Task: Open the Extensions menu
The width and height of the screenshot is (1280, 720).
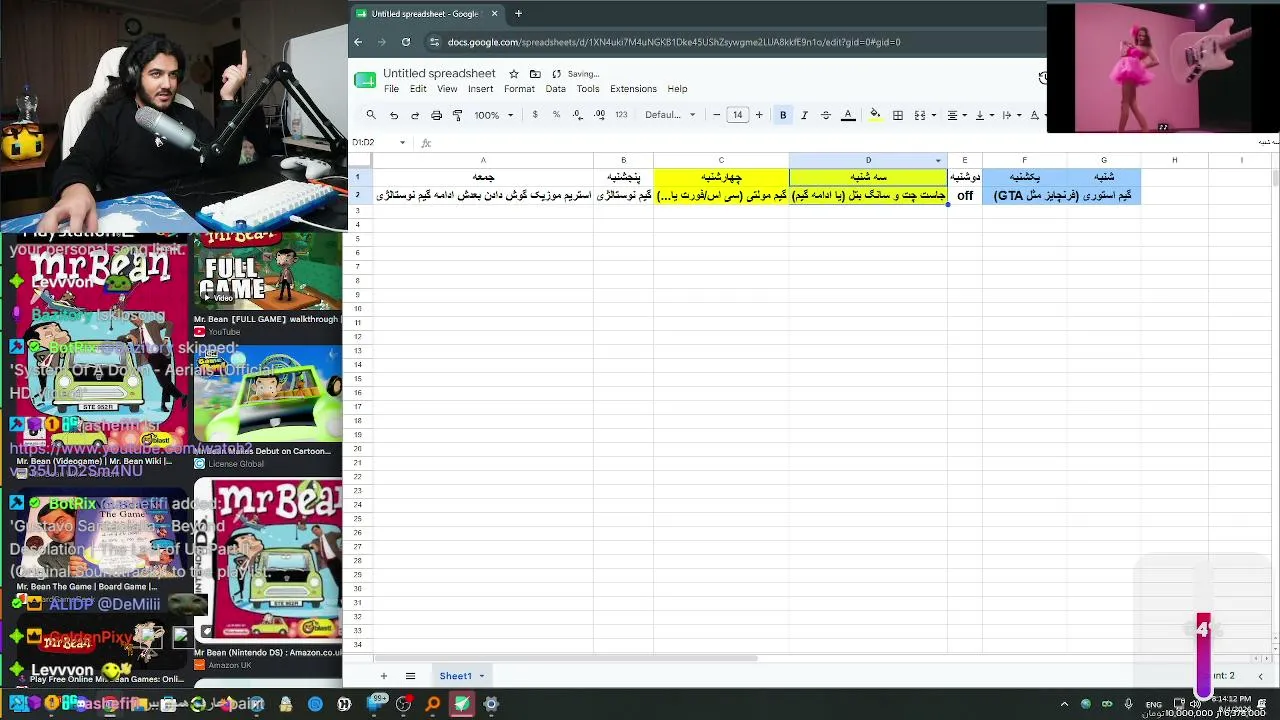Action: [633, 89]
